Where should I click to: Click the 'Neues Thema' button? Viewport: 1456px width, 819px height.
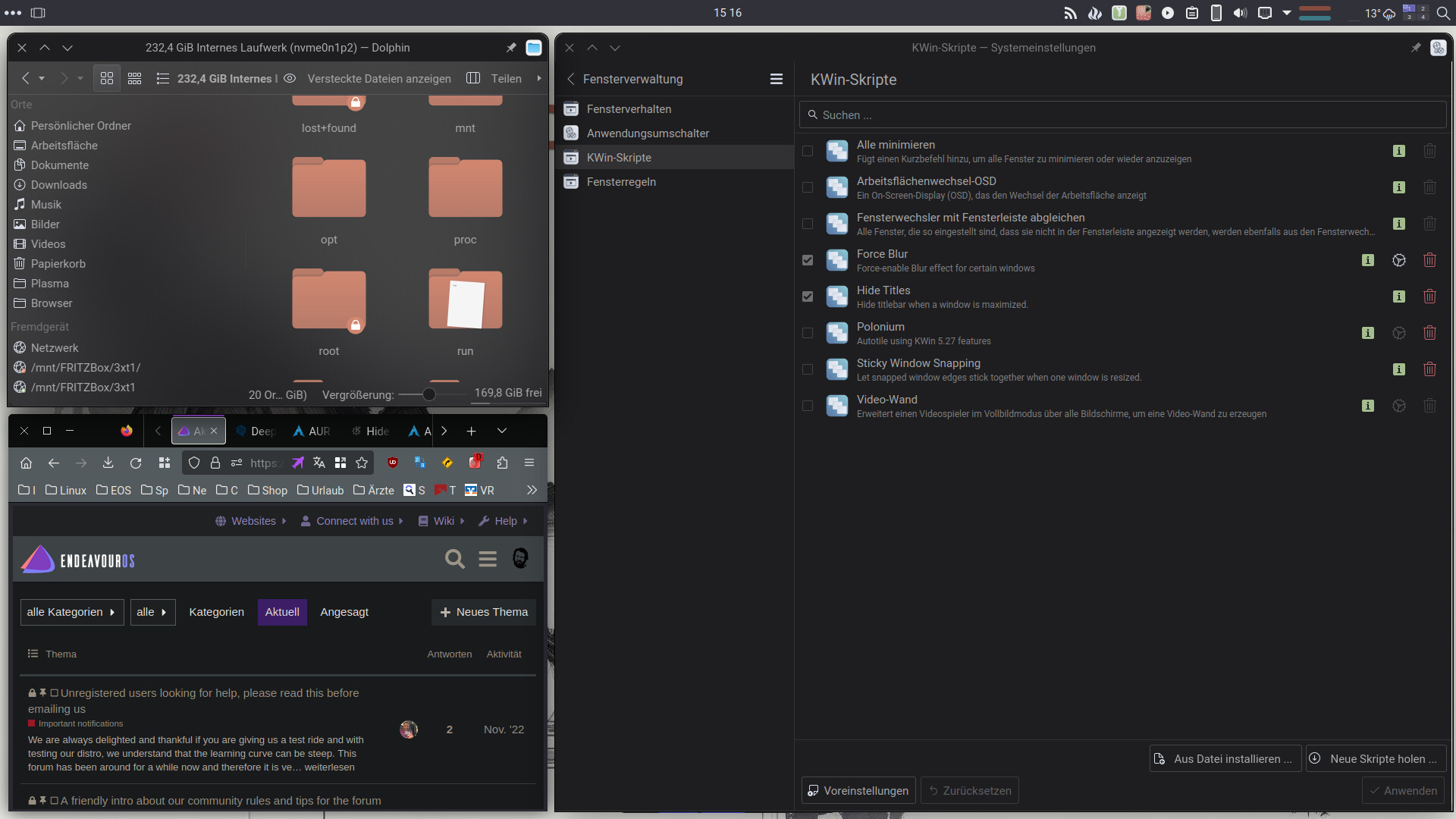tap(484, 612)
